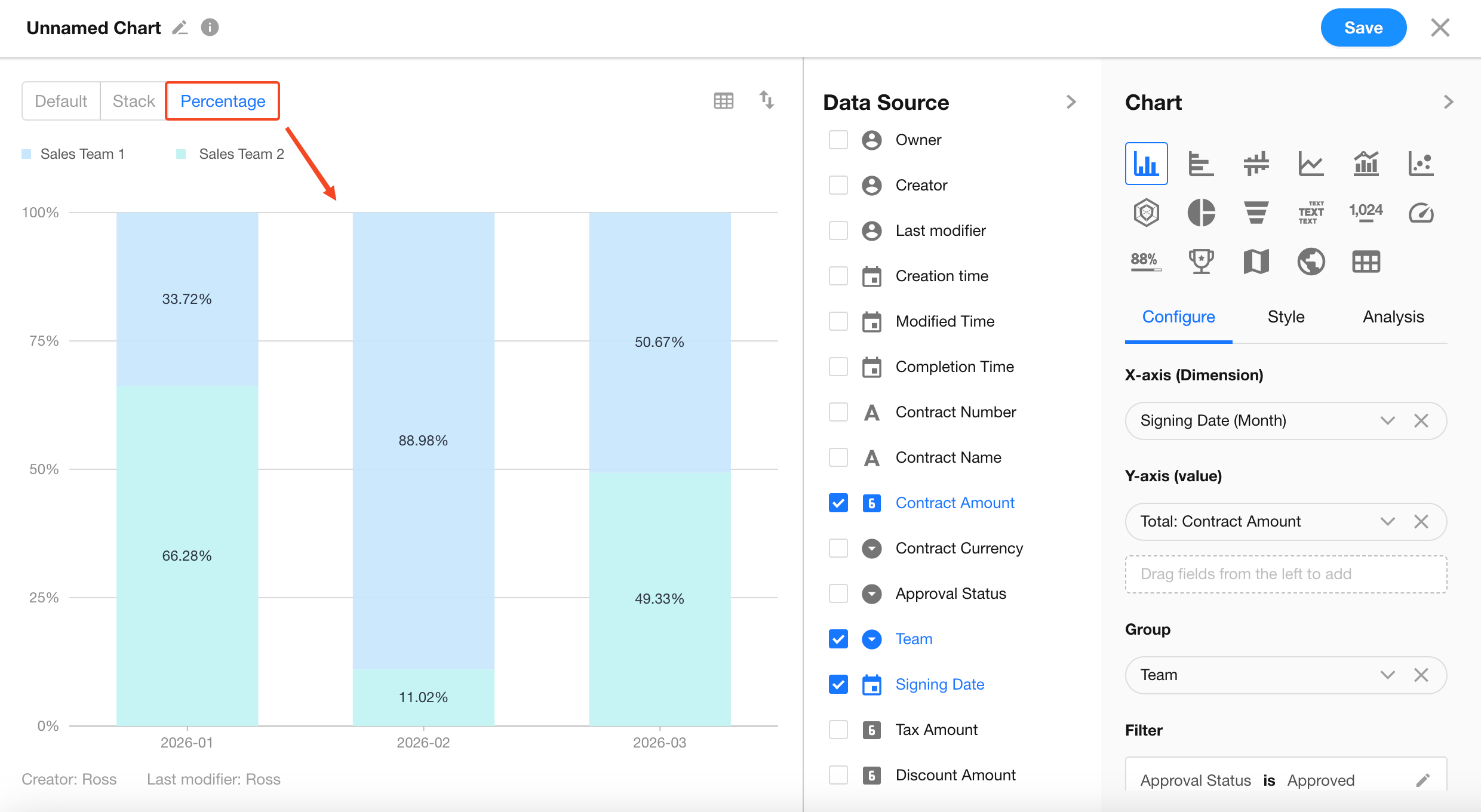The image size is (1481, 812).
Task: Switch to the Stack display mode
Action: (133, 101)
